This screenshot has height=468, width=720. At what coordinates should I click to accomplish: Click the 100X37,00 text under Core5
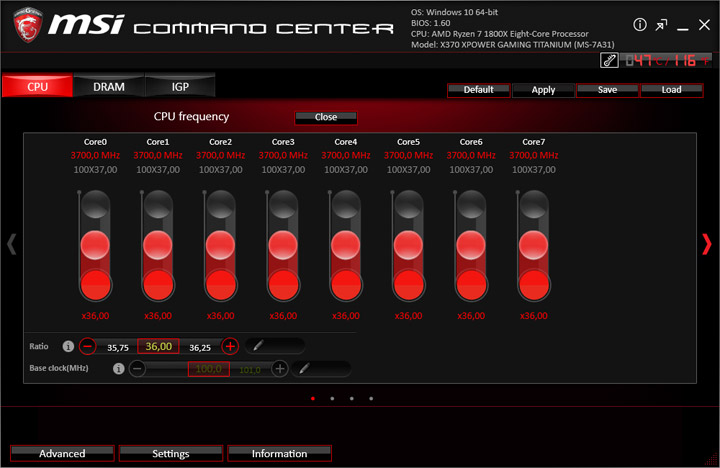(408, 169)
